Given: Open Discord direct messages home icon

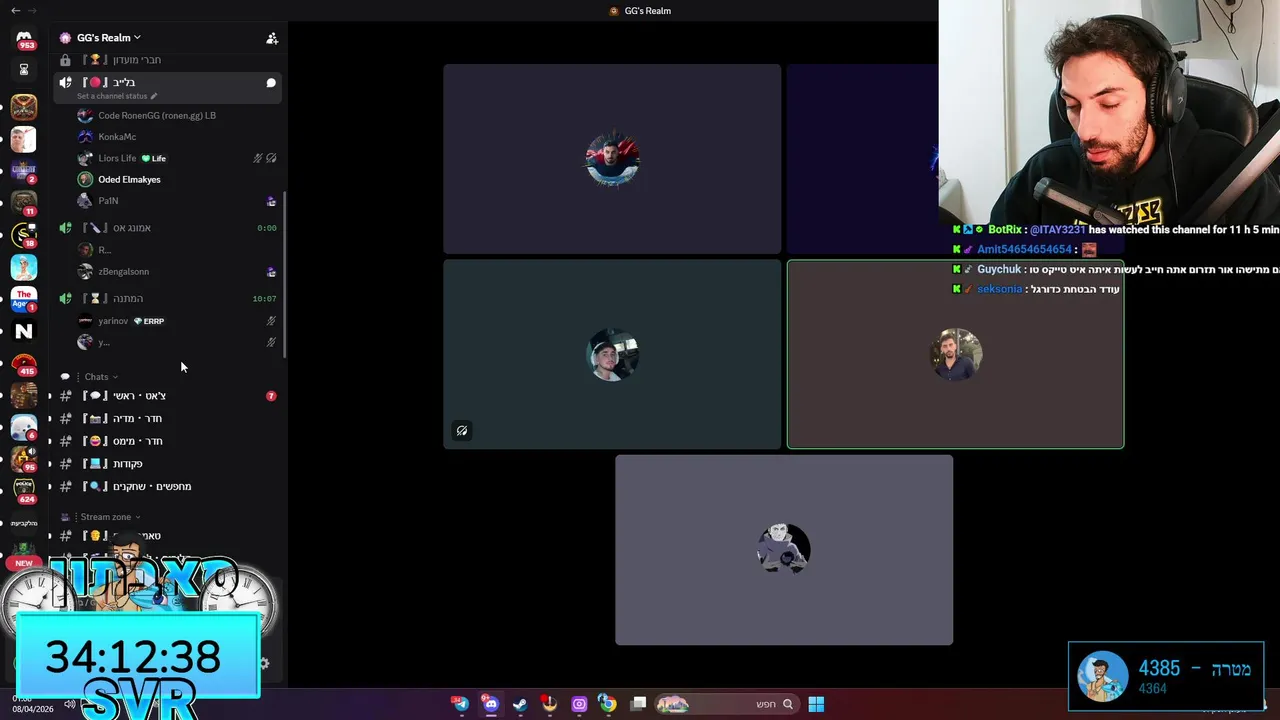Looking at the screenshot, I should pyautogui.click(x=24, y=38).
